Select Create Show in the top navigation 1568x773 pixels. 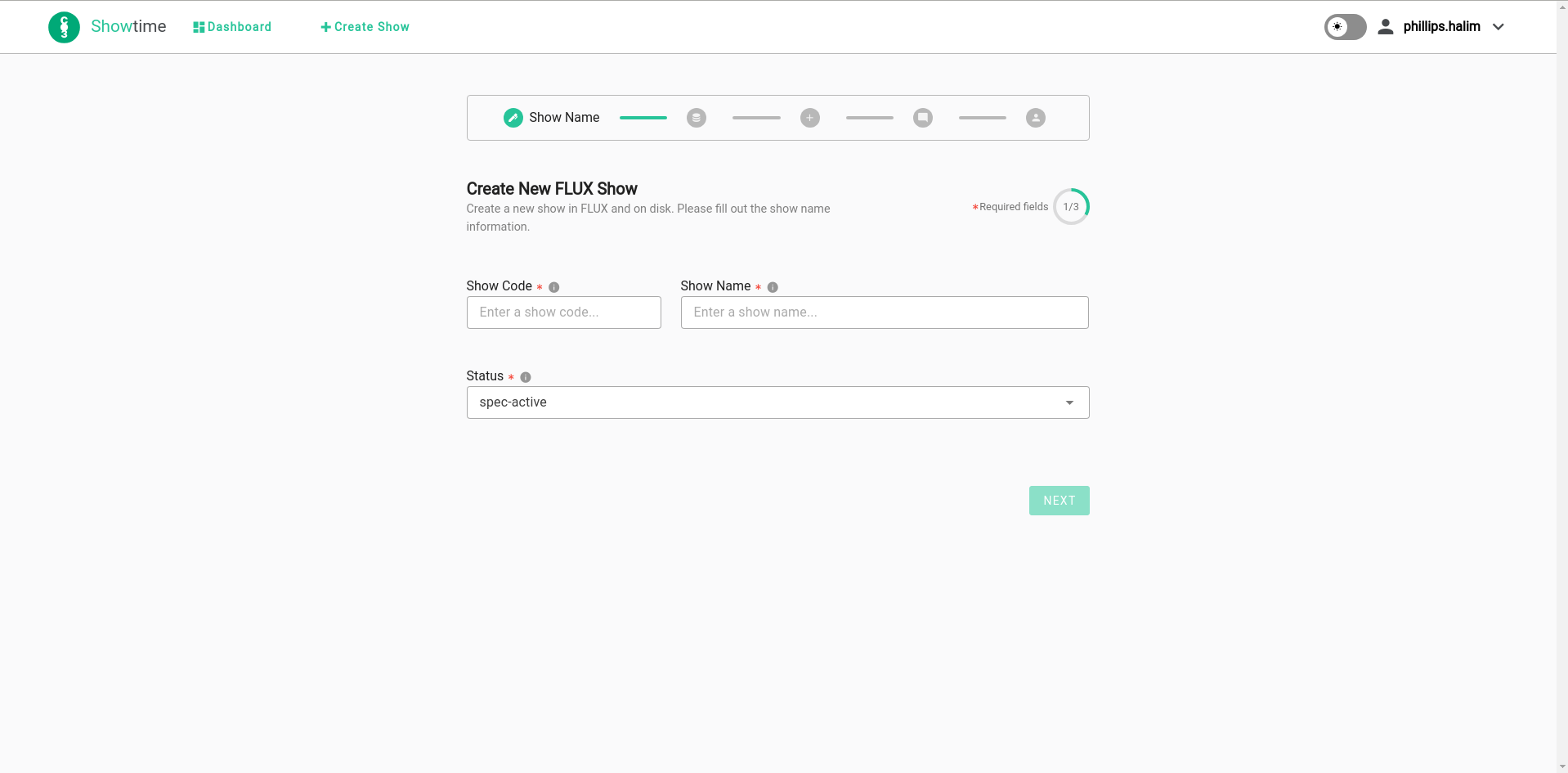tap(365, 27)
